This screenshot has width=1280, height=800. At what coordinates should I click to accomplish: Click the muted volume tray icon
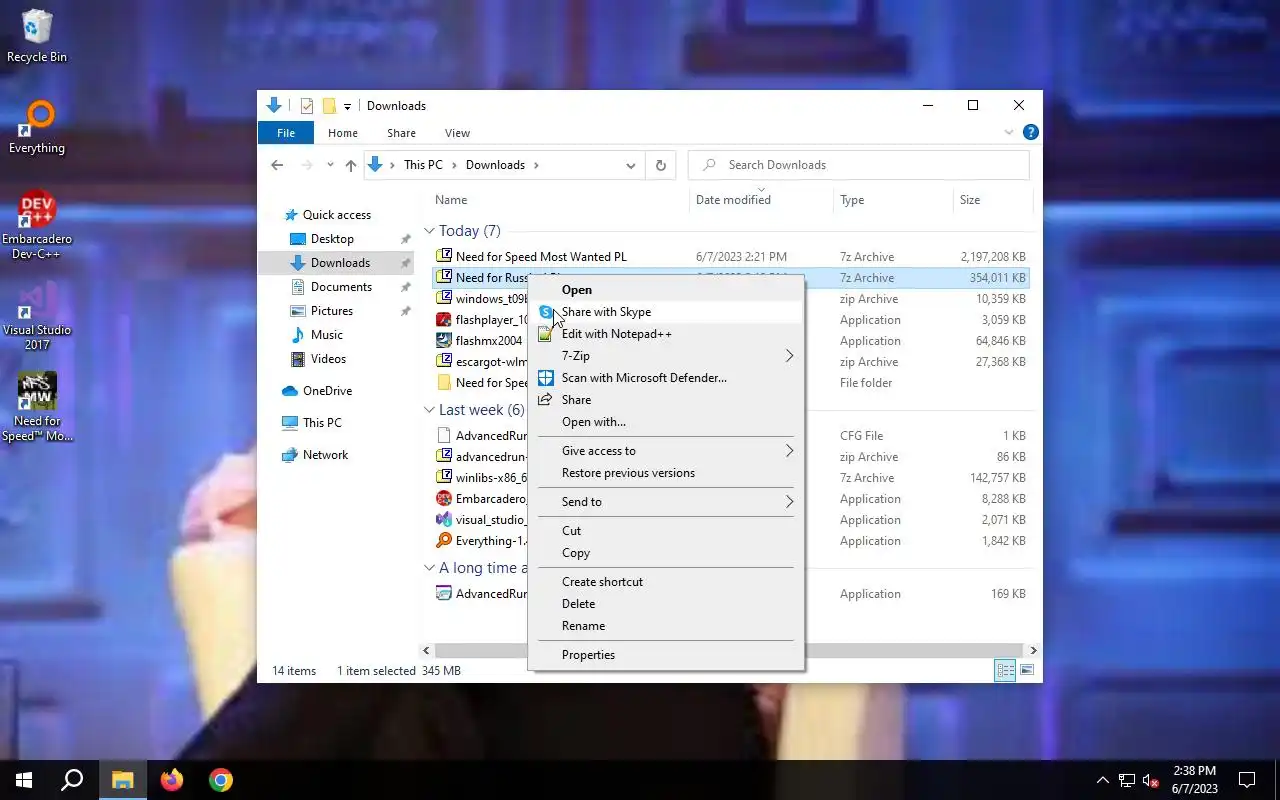[1151, 780]
